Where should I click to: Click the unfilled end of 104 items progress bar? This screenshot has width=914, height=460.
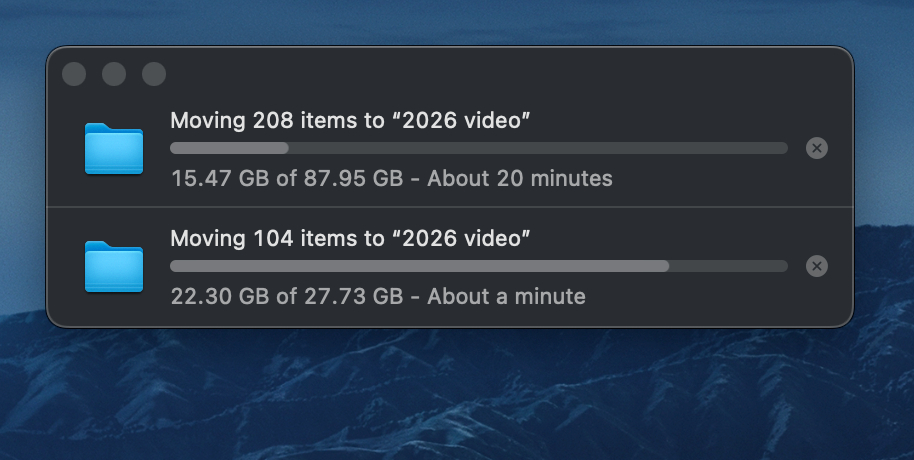(730, 266)
